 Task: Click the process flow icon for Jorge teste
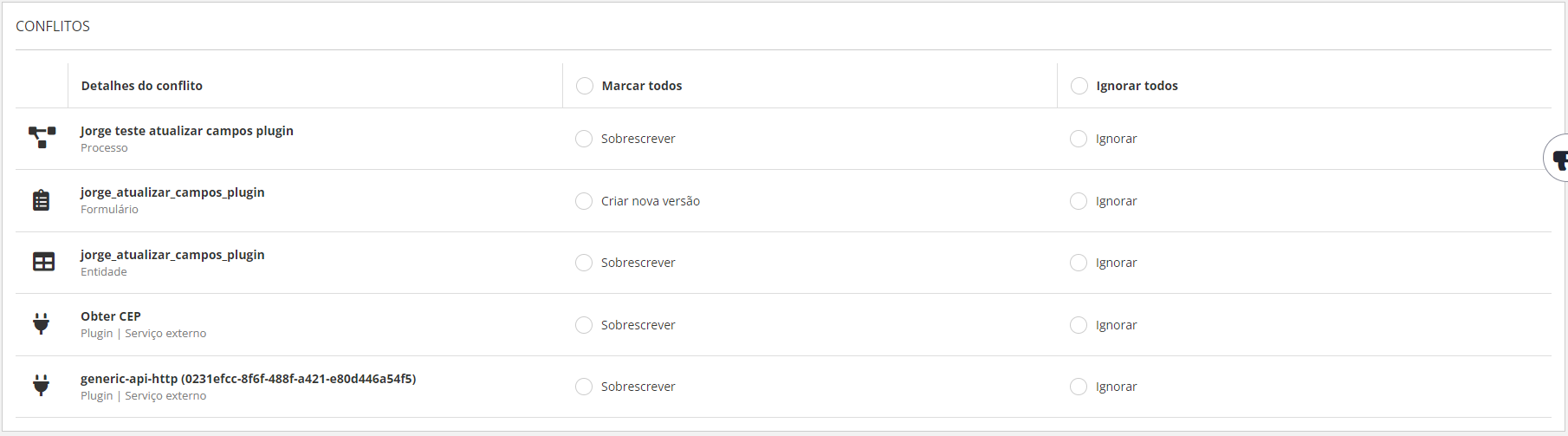(x=42, y=137)
